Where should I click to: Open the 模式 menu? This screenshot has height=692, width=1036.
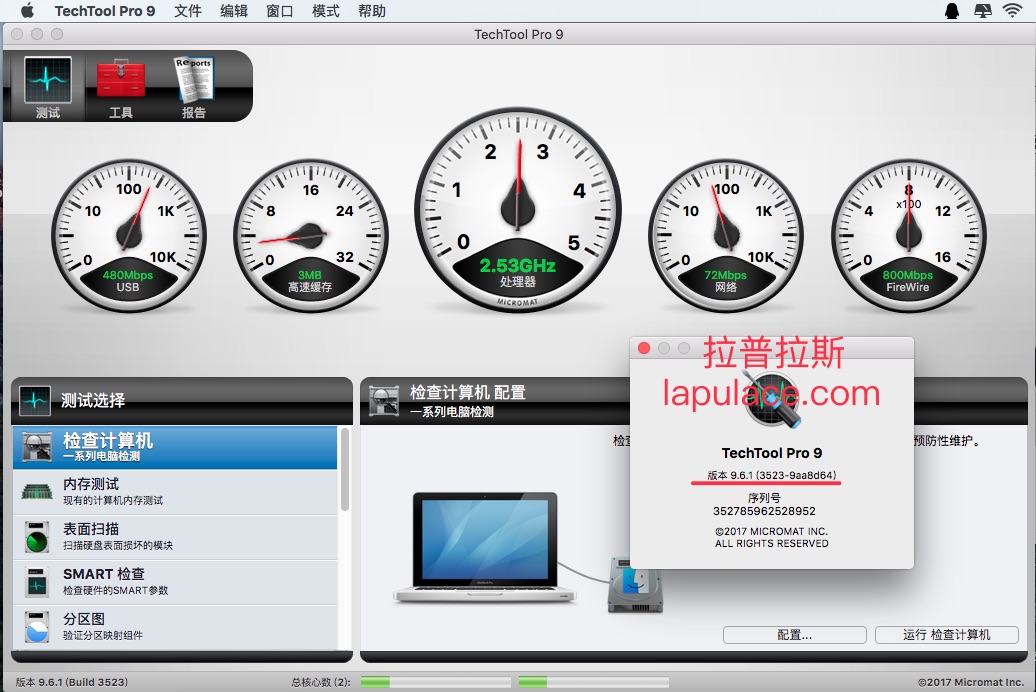pos(325,11)
